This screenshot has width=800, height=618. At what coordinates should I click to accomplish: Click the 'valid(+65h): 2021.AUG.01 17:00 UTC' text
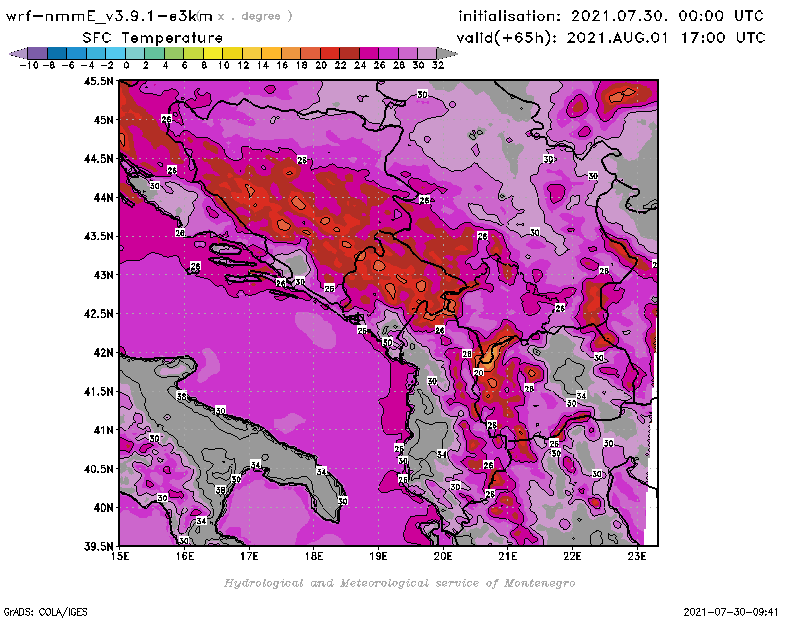[x=611, y=38]
